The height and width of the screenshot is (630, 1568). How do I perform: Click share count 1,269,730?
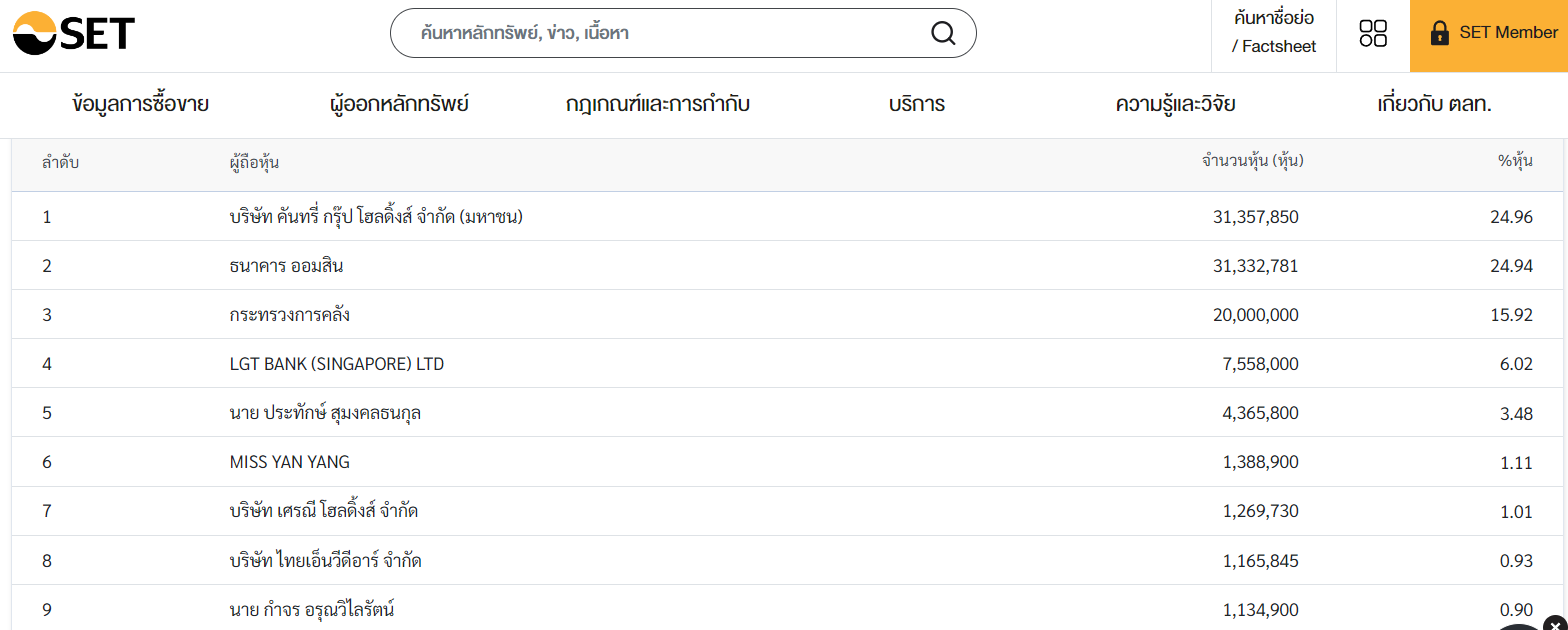click(1260, 512)
